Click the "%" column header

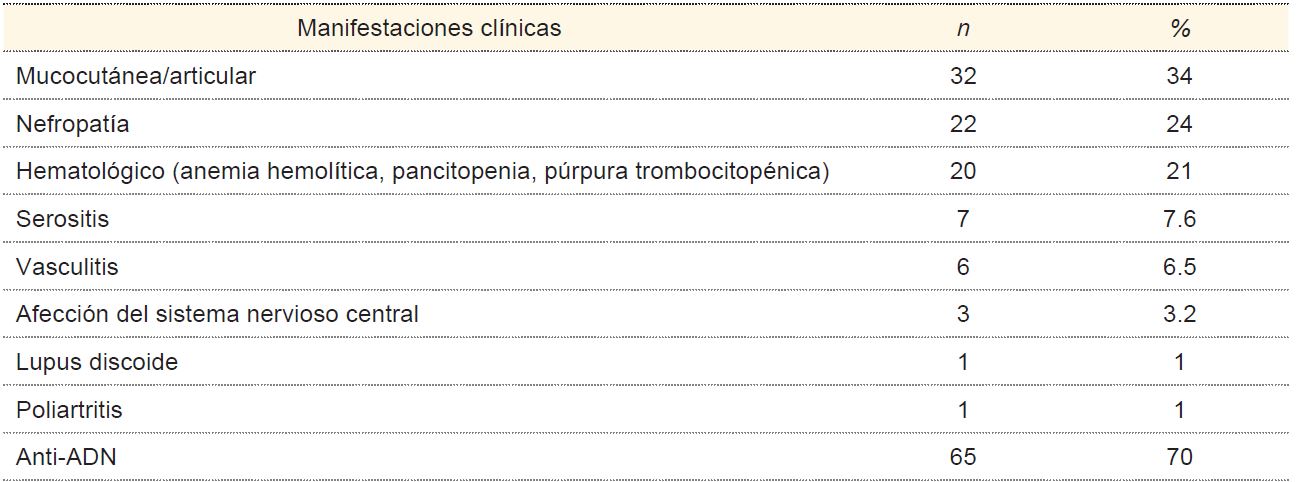[1180, 29]
